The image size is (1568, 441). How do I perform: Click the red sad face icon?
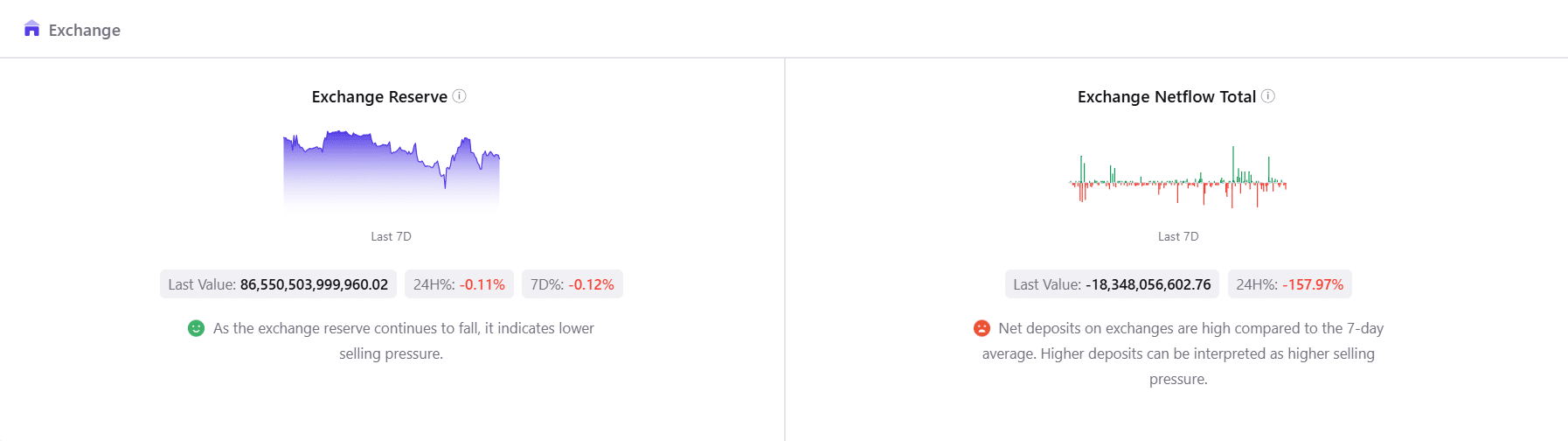[x=982, y=328]
